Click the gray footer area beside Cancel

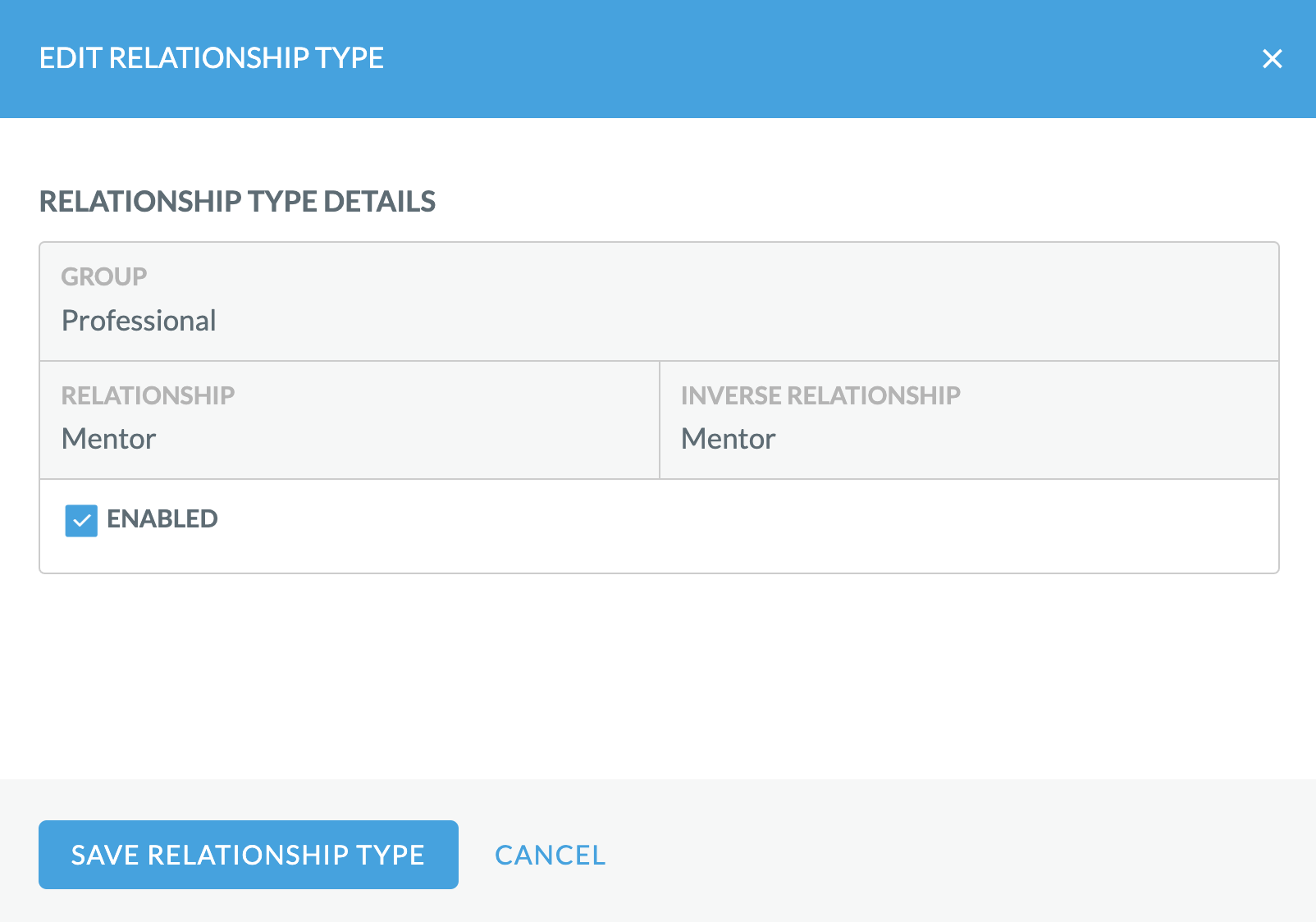coord(944,853)
